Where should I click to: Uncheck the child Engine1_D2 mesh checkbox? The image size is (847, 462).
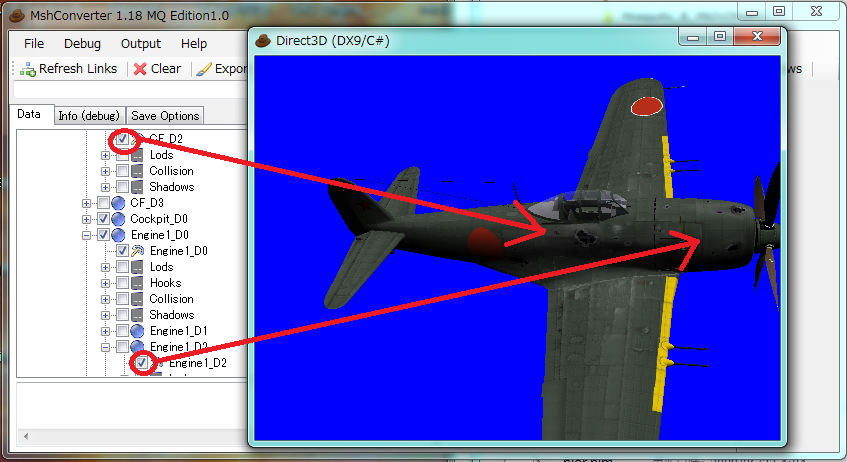tap(142, 363)
